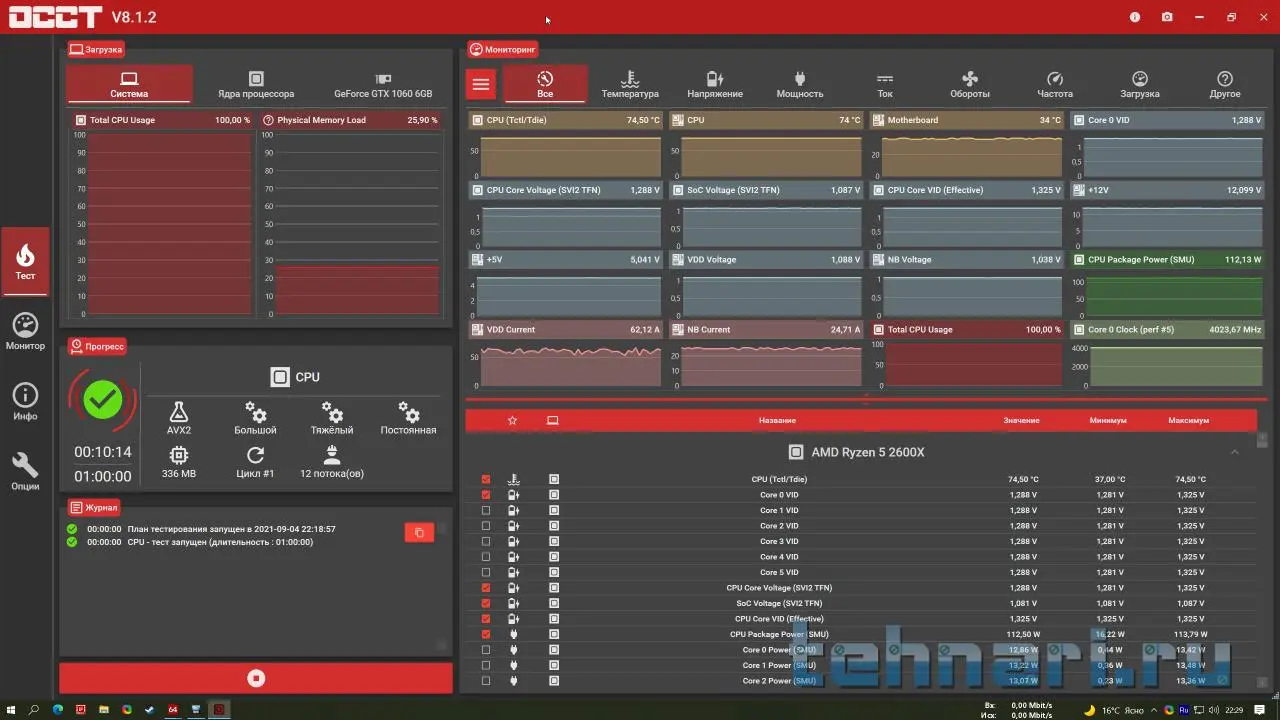
Task: Open the Windows Start menu
Action: pos(11,710)
